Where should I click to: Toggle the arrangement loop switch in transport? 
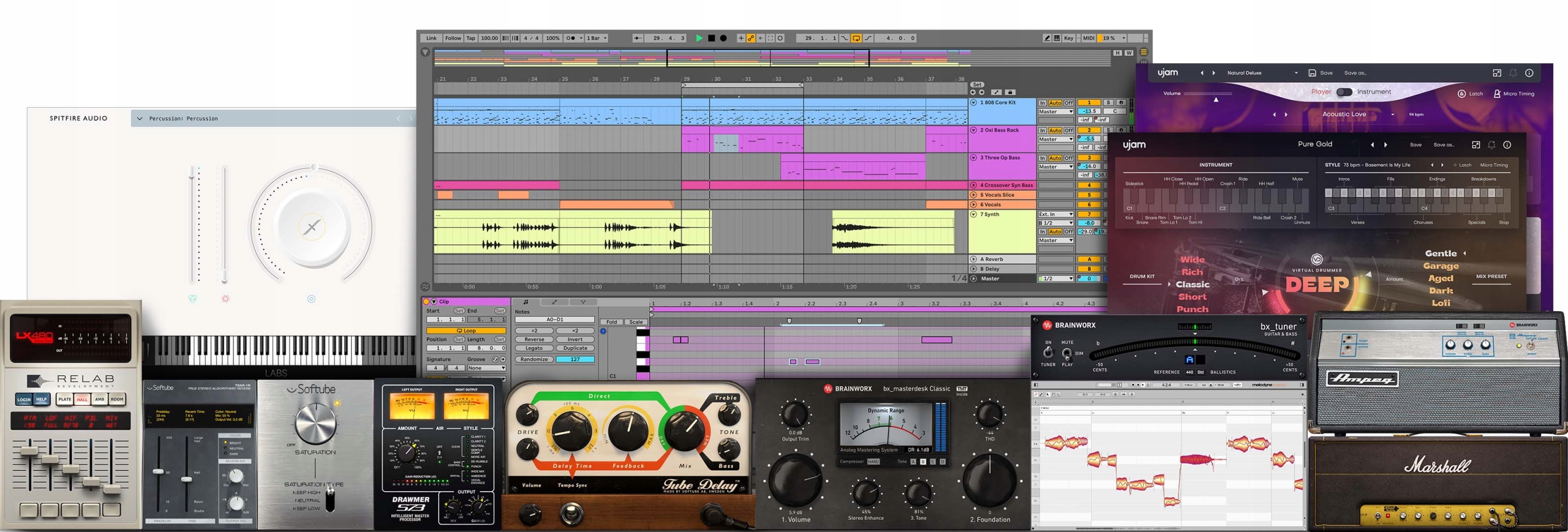(856, 38)
